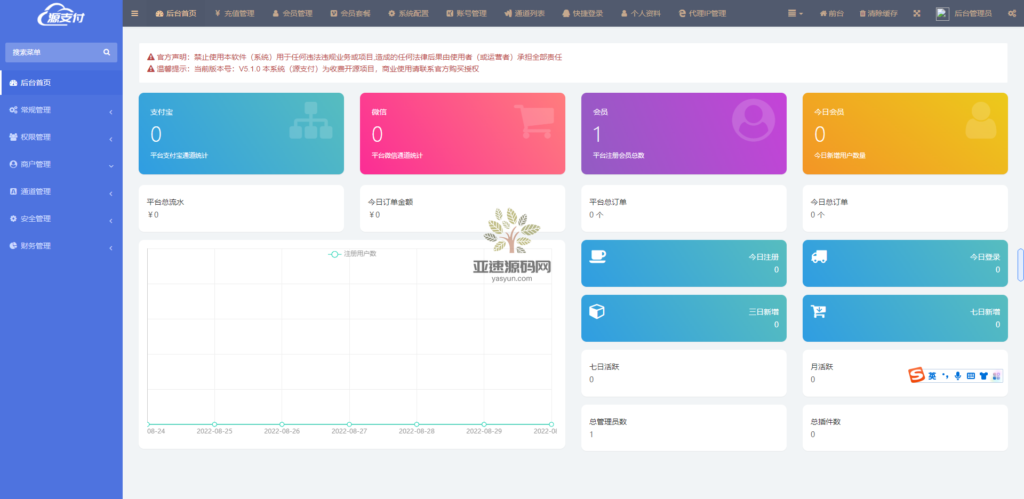Expand the 通道管理 sidebar menu
The height and width of the screenshot is (499, 1024).
pos(61,192)
